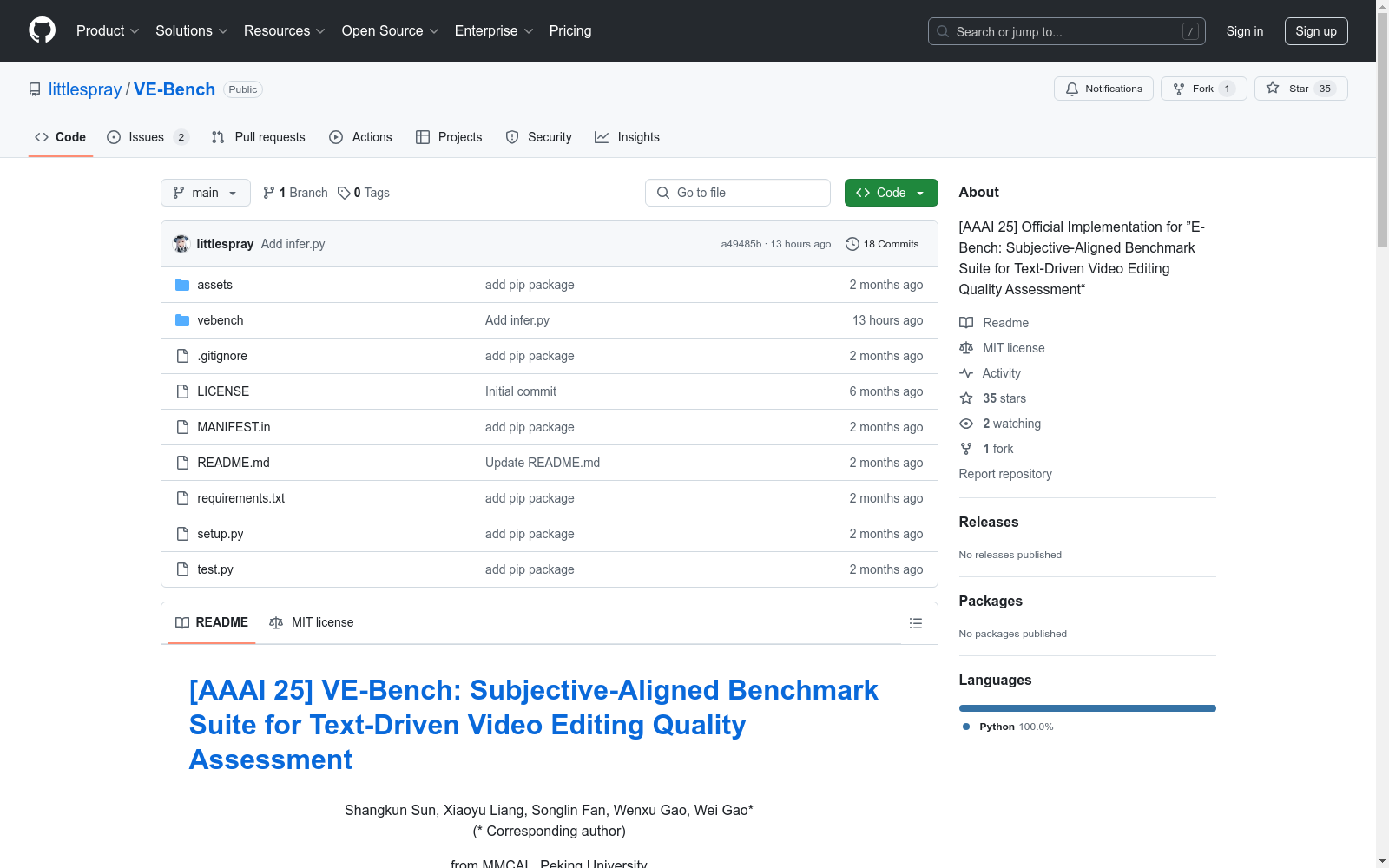Screen dimensions: 1389x868
Task: Click the Python language bar
Action: click(x=1088, y=708)
